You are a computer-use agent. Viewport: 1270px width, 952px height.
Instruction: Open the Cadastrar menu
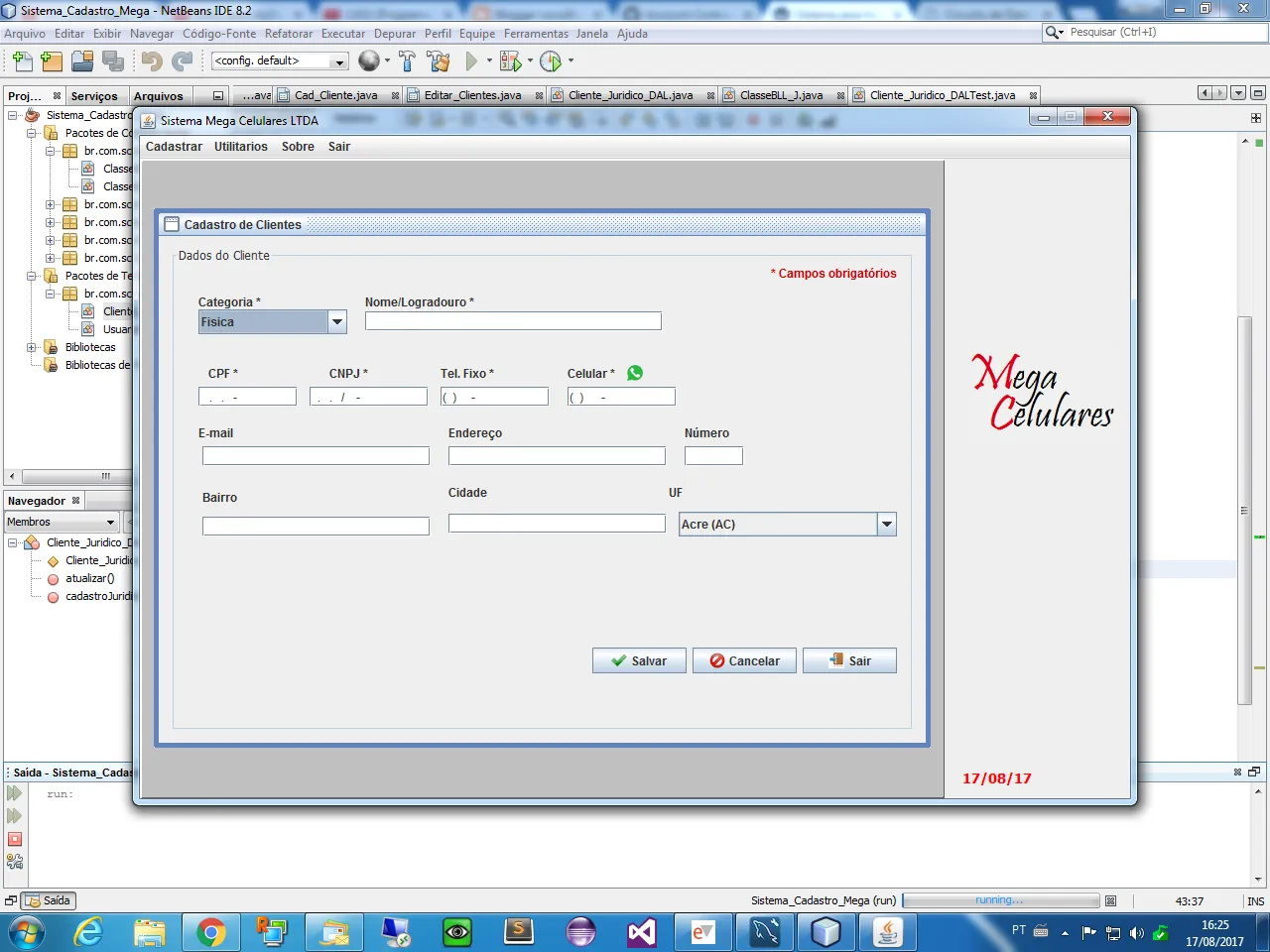pos(174,147)
